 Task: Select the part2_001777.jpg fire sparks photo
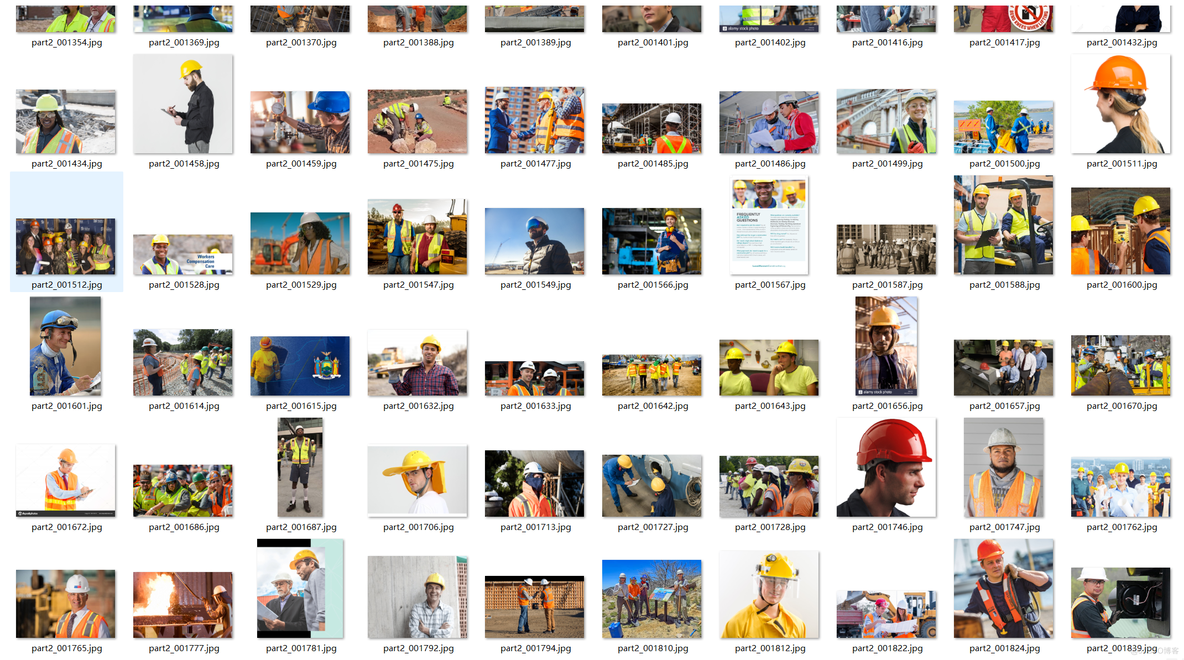[x=183, y=604]
